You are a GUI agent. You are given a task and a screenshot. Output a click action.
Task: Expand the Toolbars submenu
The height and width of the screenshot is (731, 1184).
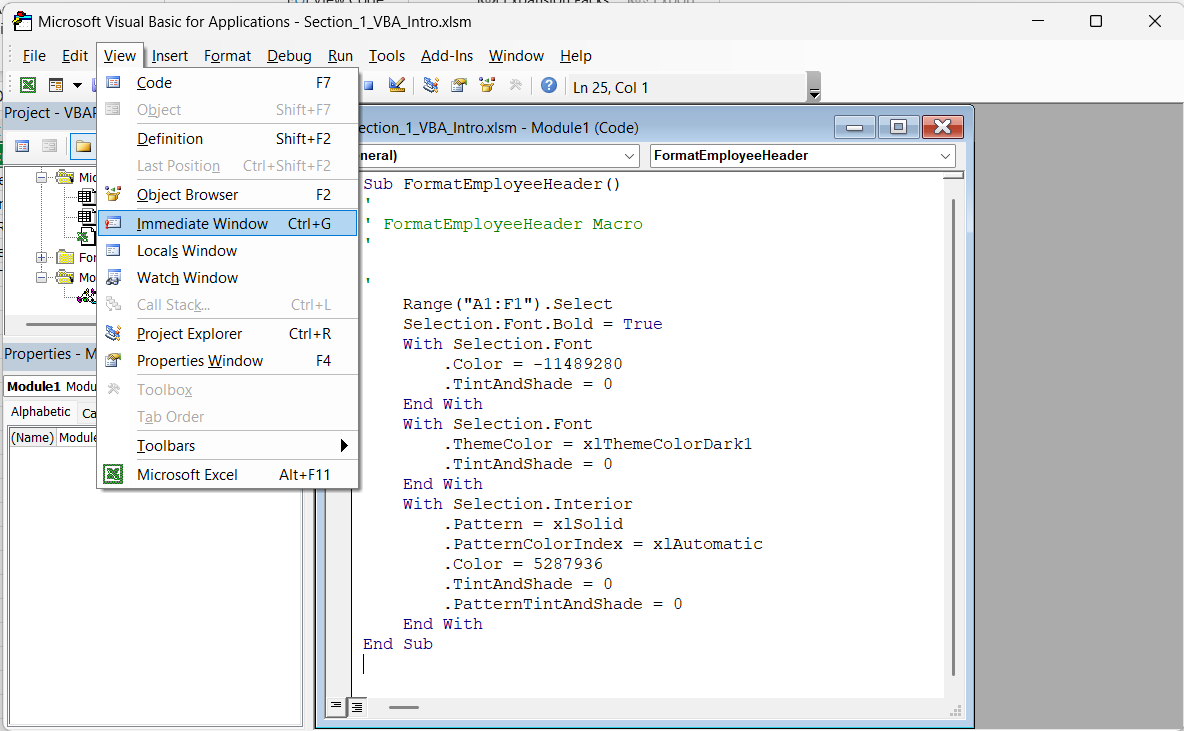228,446
